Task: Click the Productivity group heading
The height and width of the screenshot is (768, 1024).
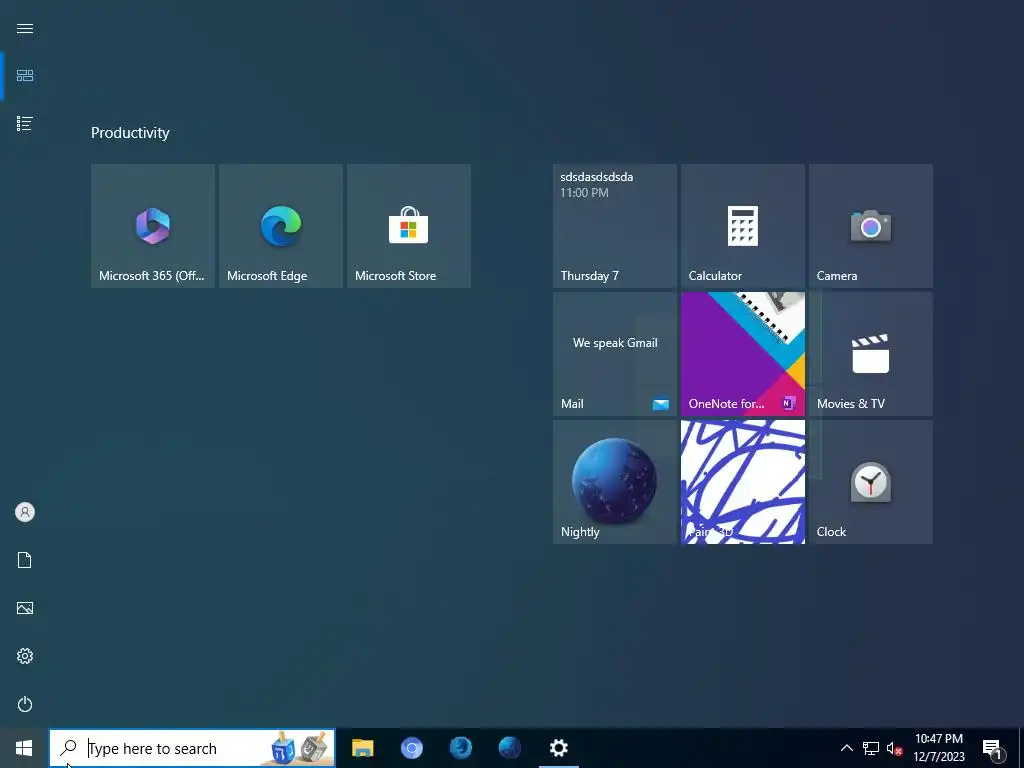Action: pyautogui.click(x=130, y=133)
